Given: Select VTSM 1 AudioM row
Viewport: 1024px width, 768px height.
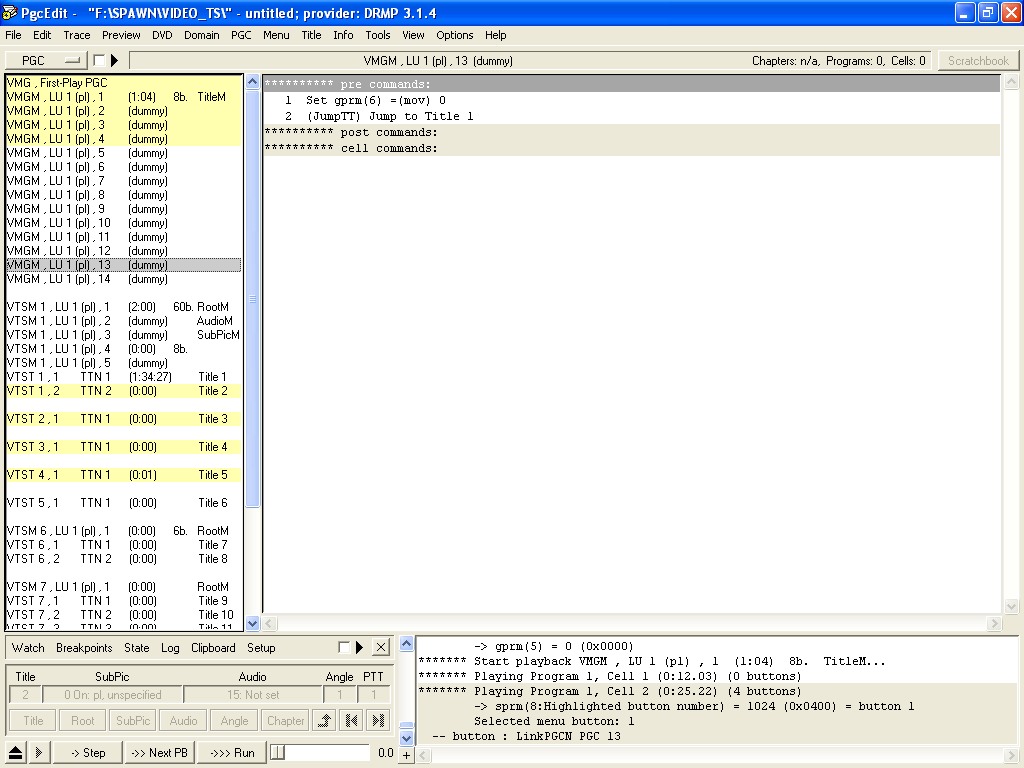Looking at the screenshot, I should tap(123, 321).
